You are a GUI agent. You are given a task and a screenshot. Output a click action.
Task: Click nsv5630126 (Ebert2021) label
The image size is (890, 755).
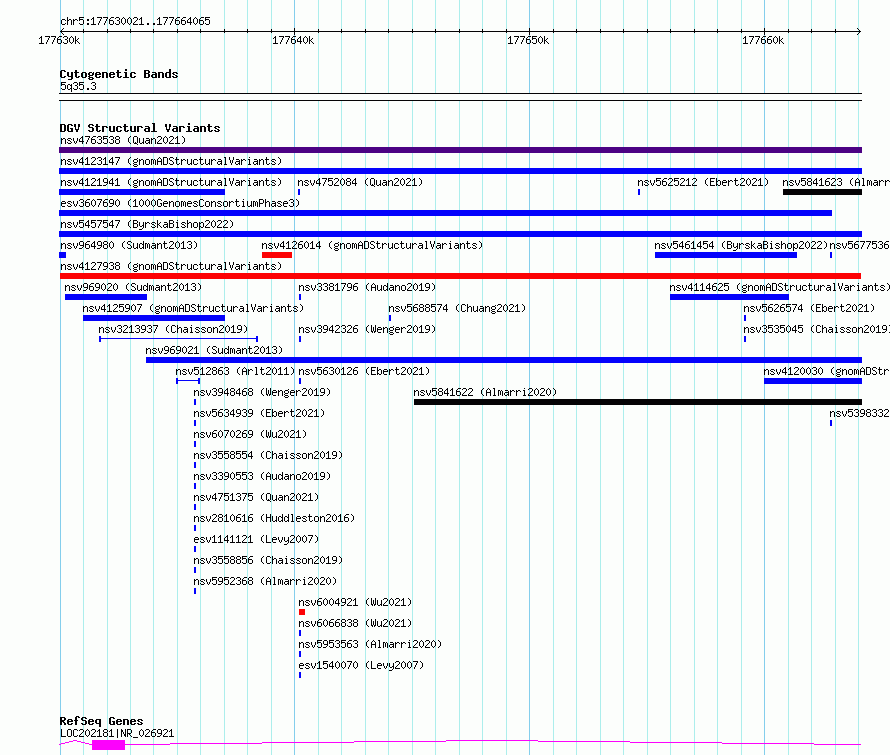(364, 371)
